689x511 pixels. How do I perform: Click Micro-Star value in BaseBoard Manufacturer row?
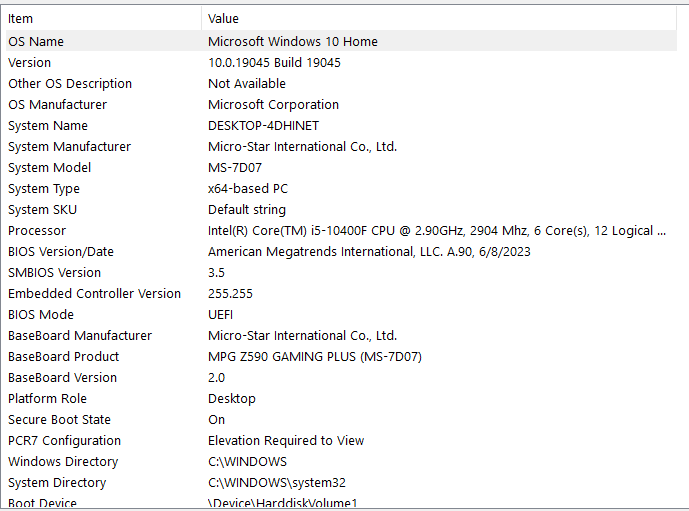click(x=302, y=336)
